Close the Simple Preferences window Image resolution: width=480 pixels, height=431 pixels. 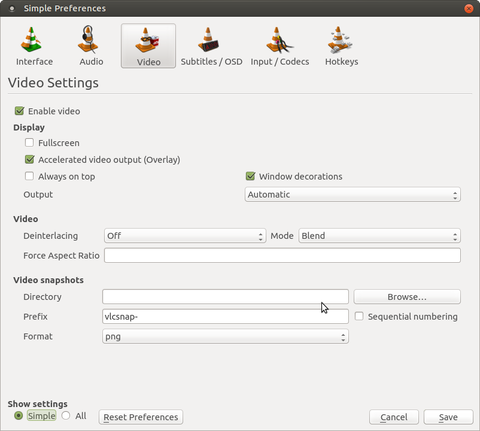tap(469, 8)
